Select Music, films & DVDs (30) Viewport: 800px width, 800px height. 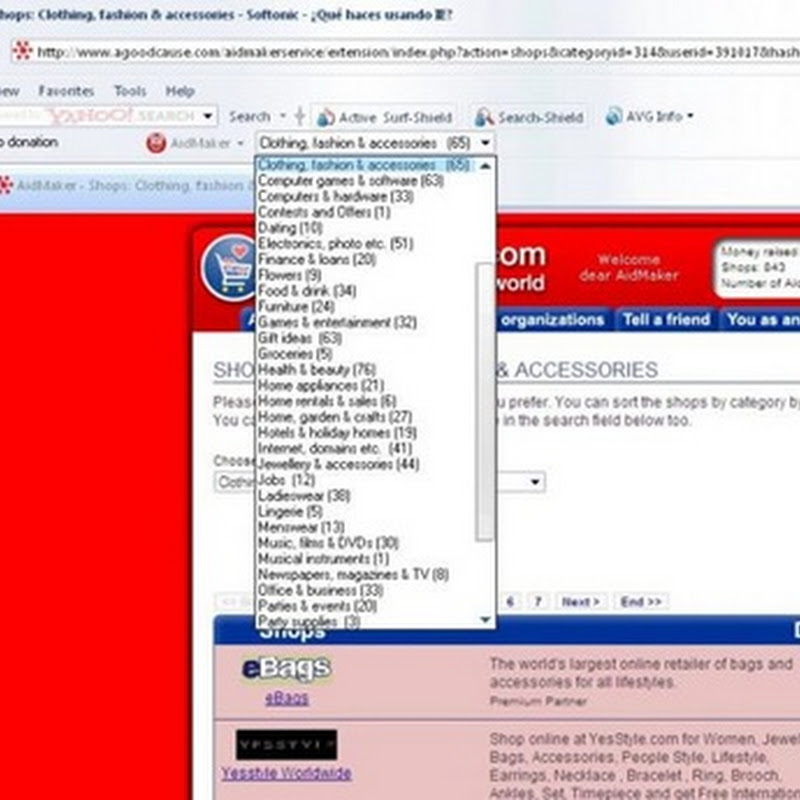pos(329,543)
